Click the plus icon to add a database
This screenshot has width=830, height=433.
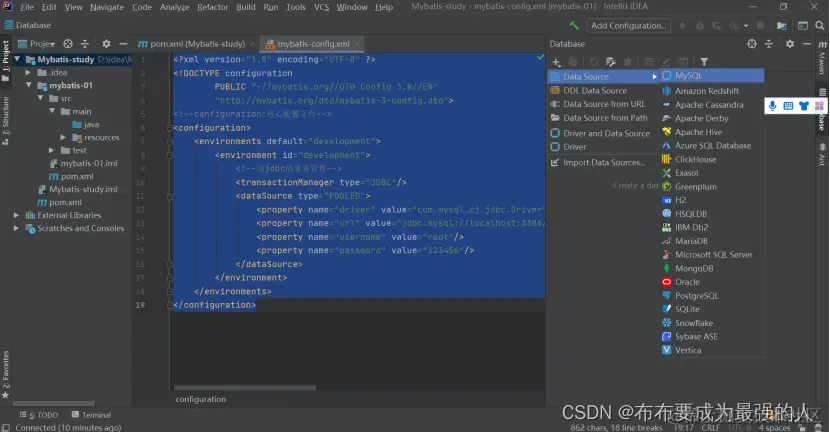[556, 62]
